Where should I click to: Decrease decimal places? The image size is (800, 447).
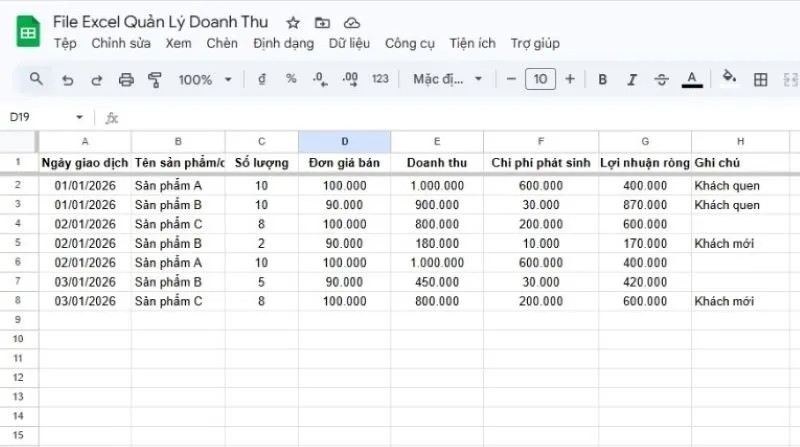point(320,79)
